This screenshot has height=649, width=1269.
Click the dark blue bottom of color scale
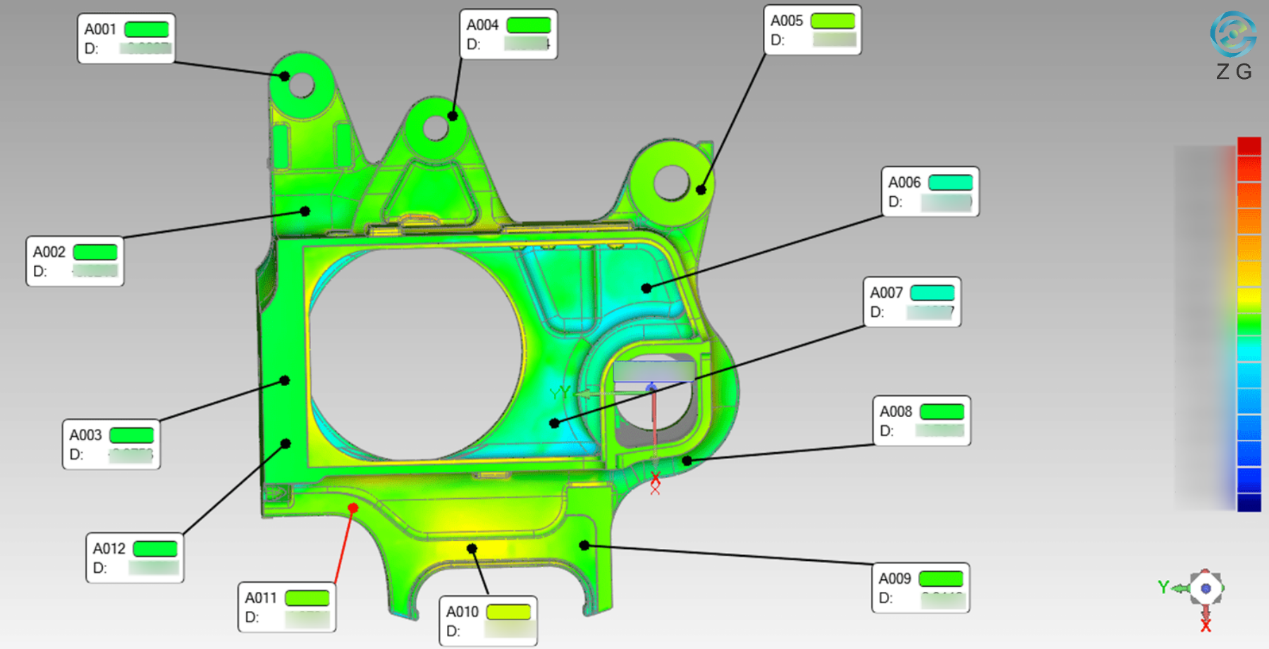1249,503
